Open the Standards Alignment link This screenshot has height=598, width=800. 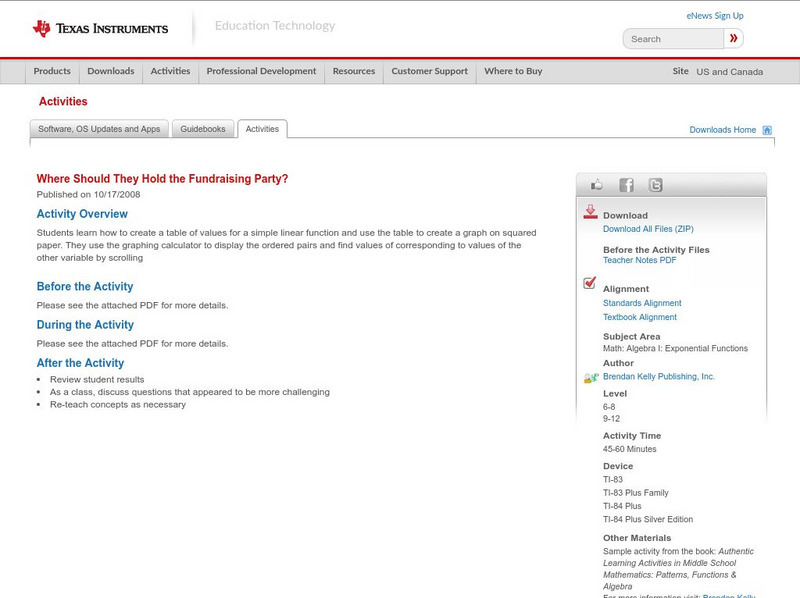point(642,303)
